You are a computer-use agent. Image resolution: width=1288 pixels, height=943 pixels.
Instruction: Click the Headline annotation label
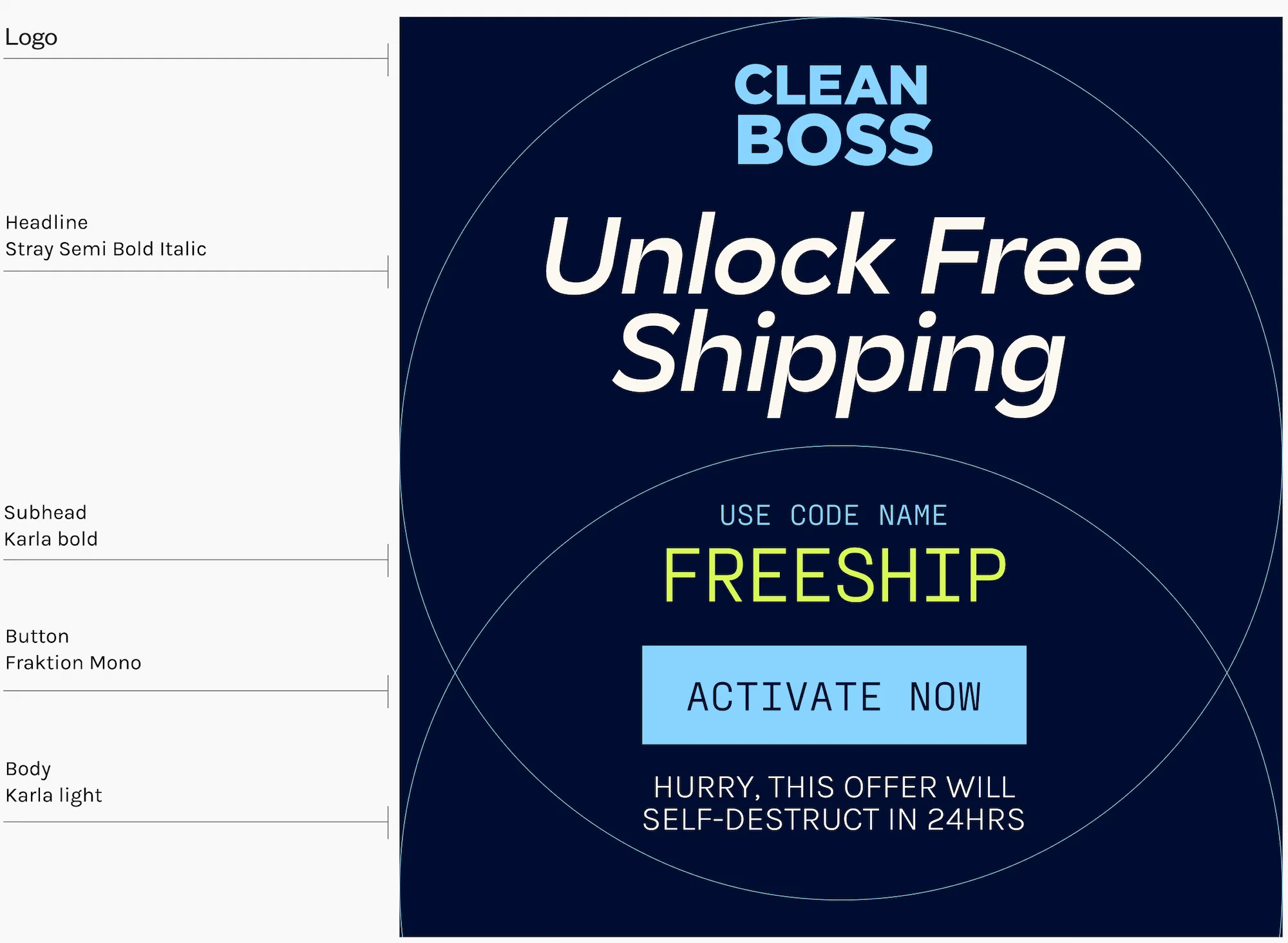point(46,222)
